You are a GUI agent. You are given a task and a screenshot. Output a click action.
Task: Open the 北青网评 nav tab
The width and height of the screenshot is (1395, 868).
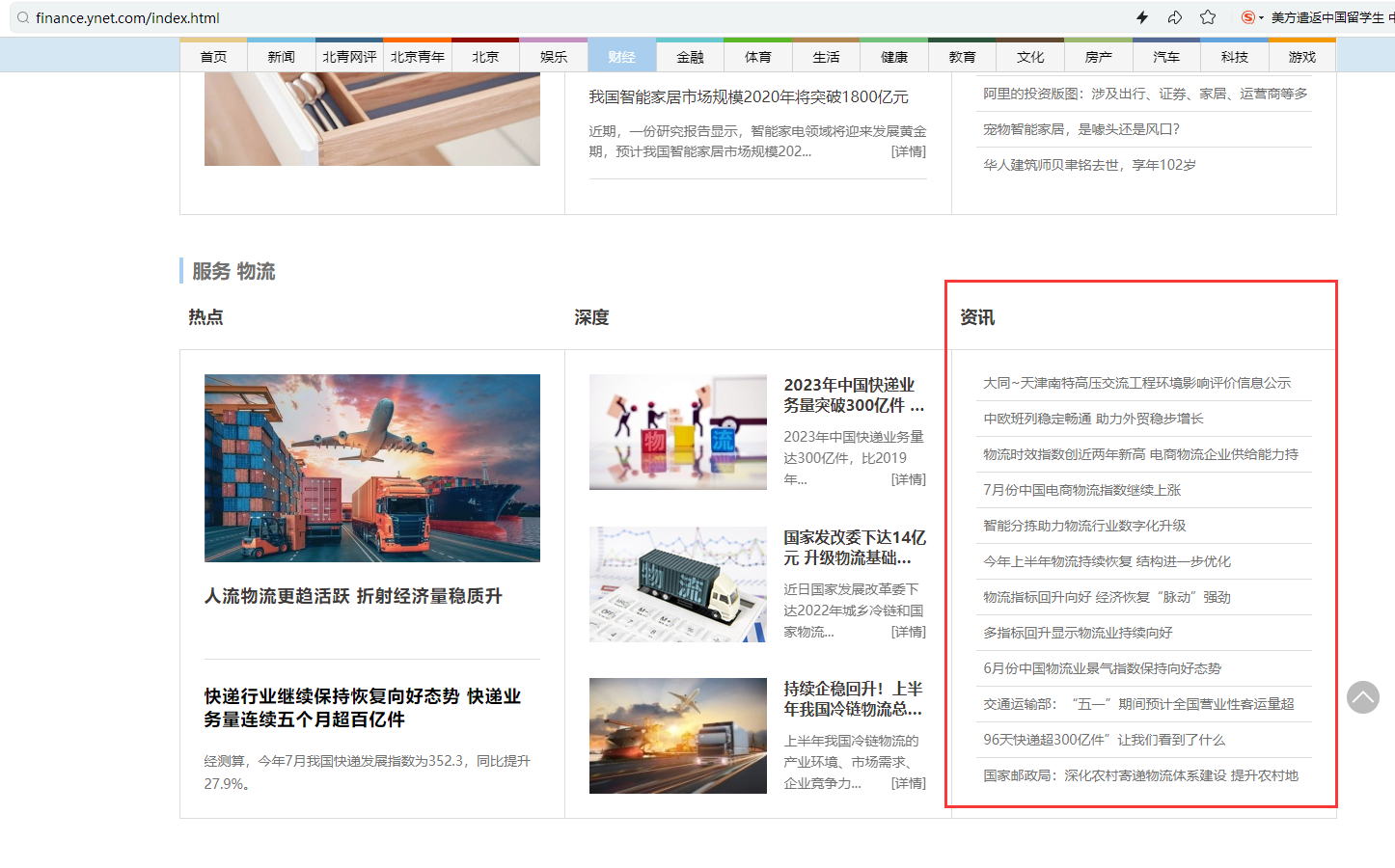click(349, 57)
